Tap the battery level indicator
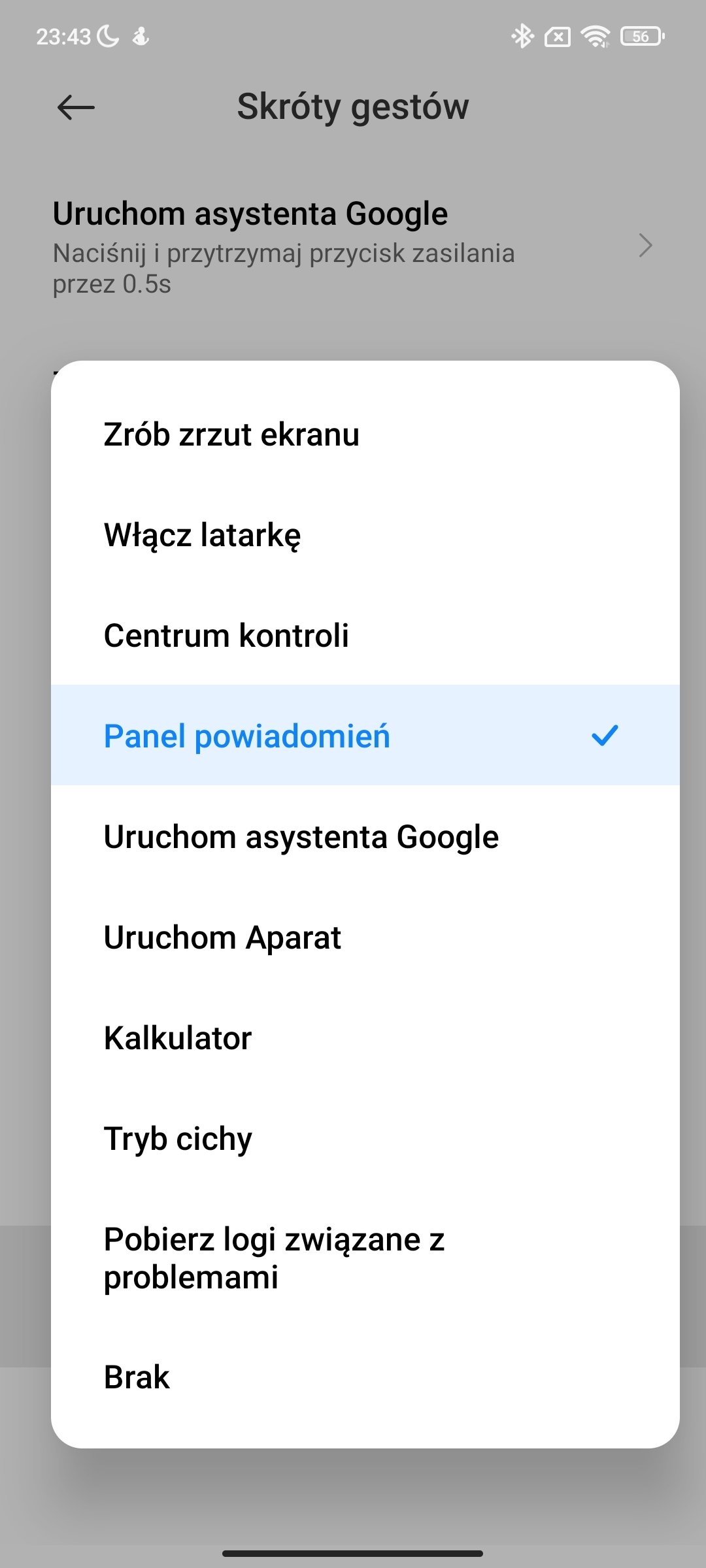Viewport: 706px width, 1568px height. [x=642, y=37]
